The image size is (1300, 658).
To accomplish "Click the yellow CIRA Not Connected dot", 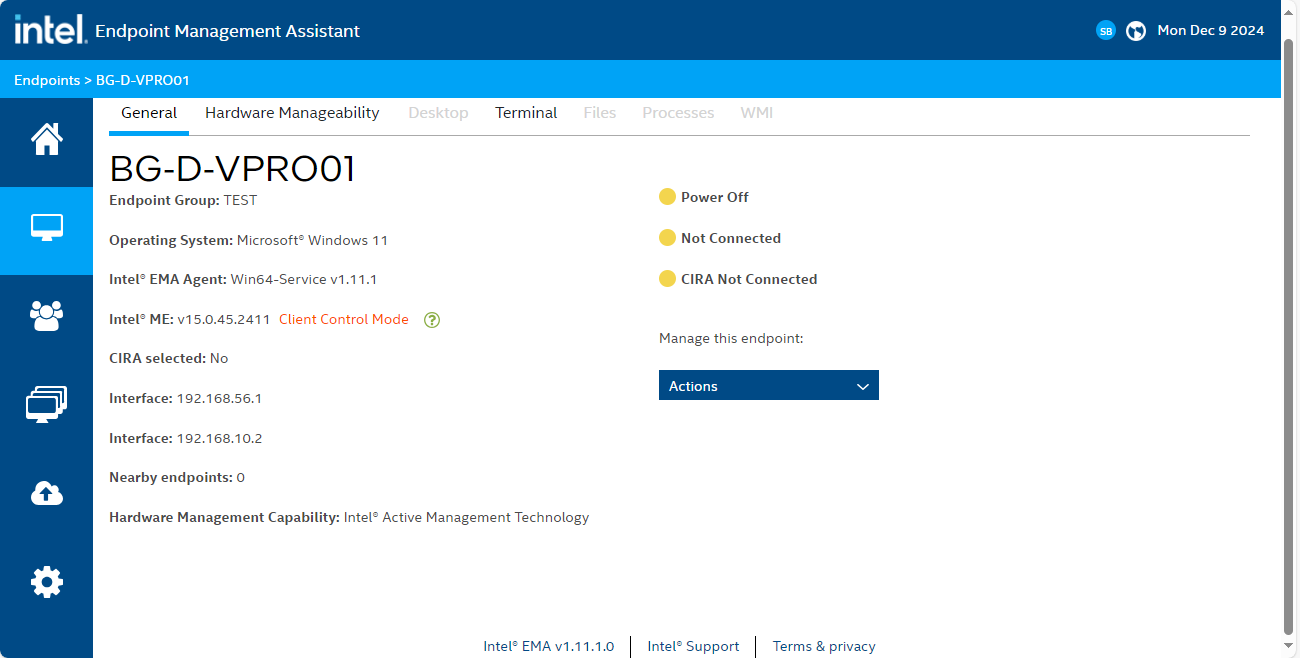I will 667,279.
